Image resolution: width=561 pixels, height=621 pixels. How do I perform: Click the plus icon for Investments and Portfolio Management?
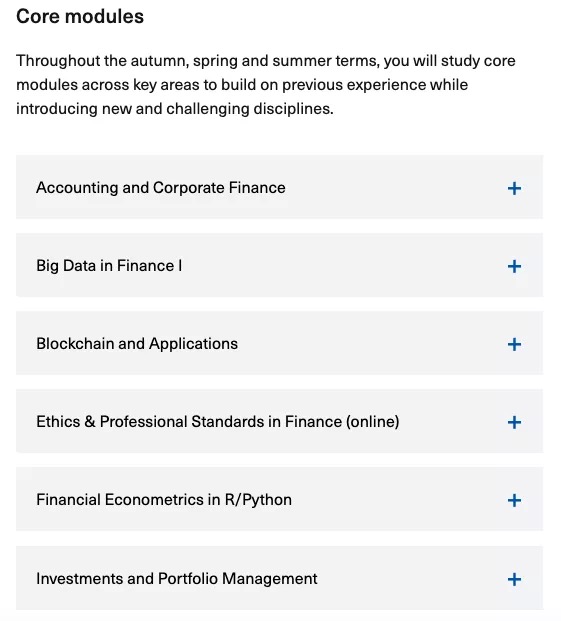(514, 579)
